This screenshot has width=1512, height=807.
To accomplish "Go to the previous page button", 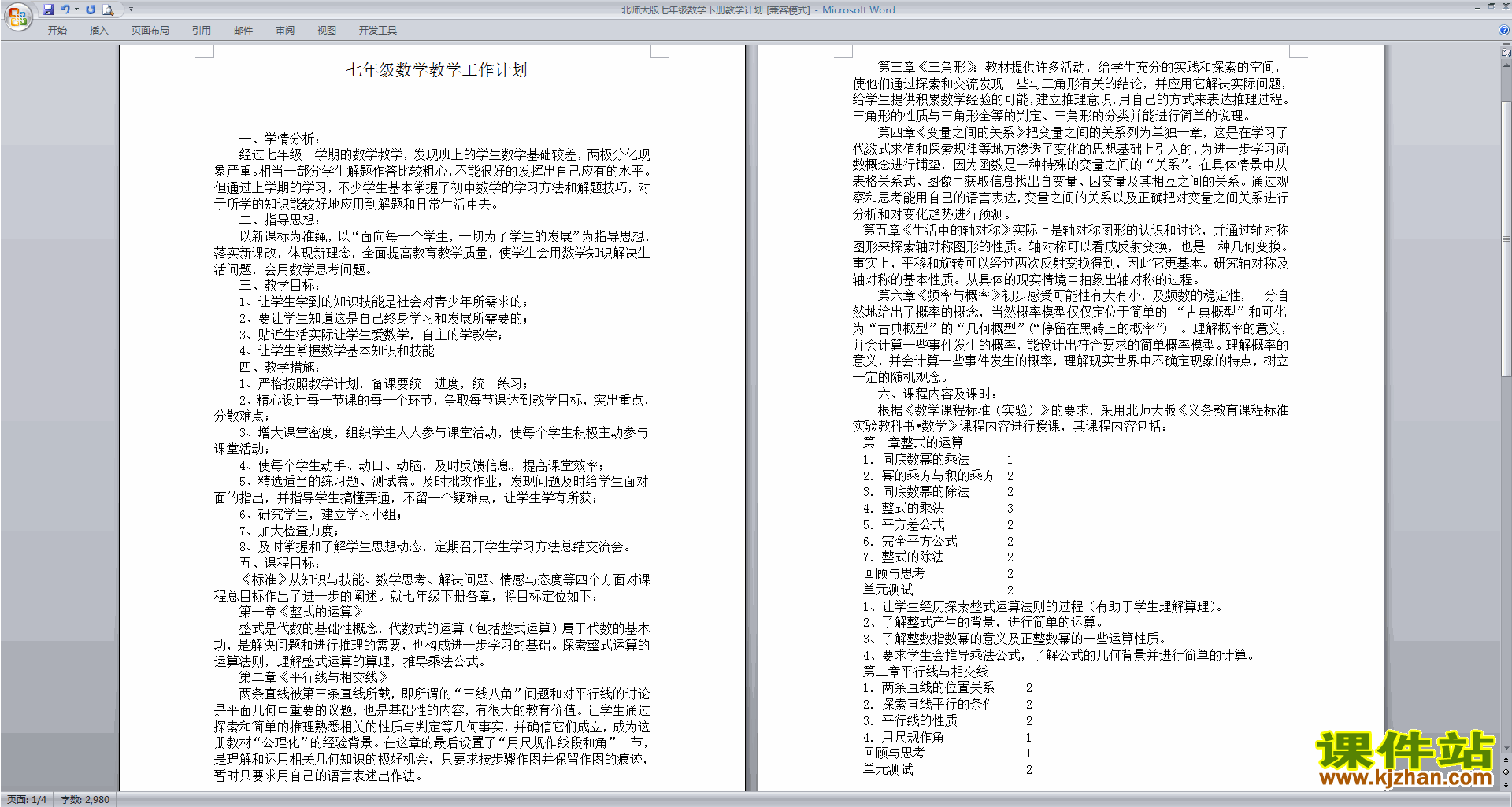I will click(x=1506, y=760).
